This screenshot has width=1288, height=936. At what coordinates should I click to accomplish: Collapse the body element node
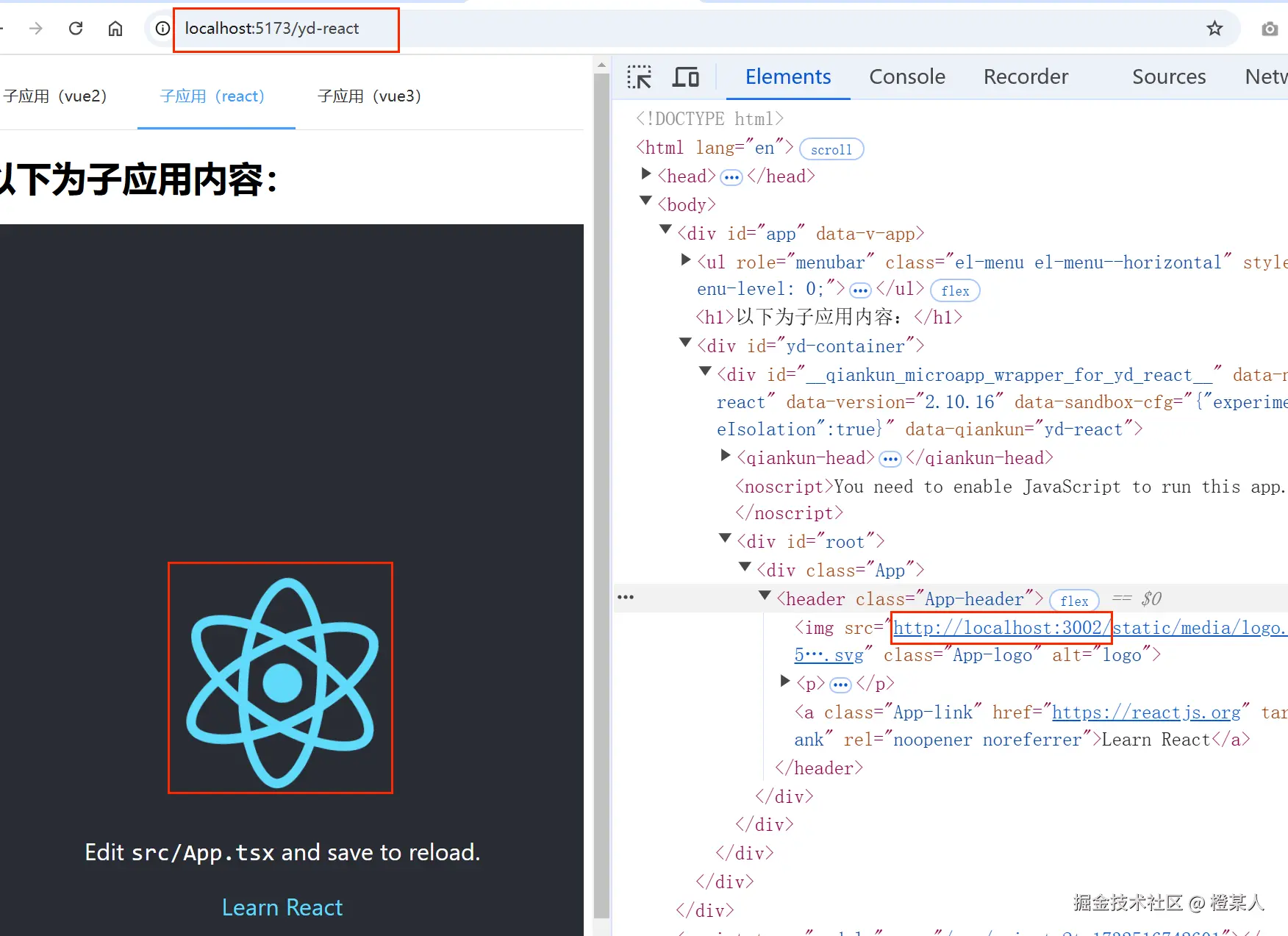646,201
